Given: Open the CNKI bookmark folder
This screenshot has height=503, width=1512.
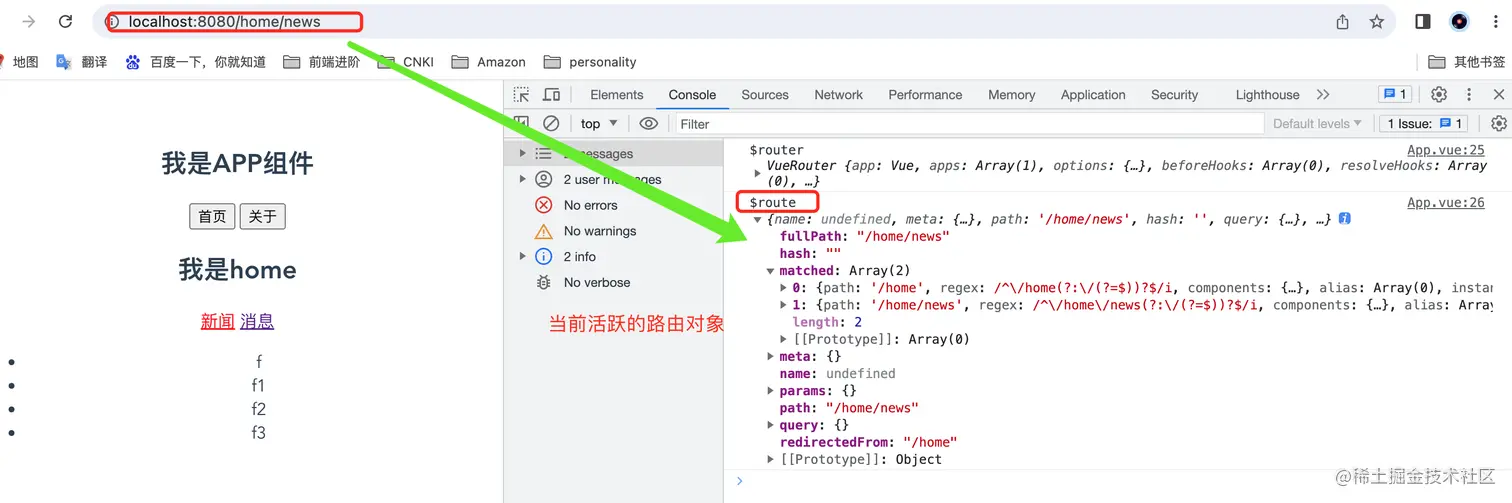Looking at the screenshot, I should point(406,62).
